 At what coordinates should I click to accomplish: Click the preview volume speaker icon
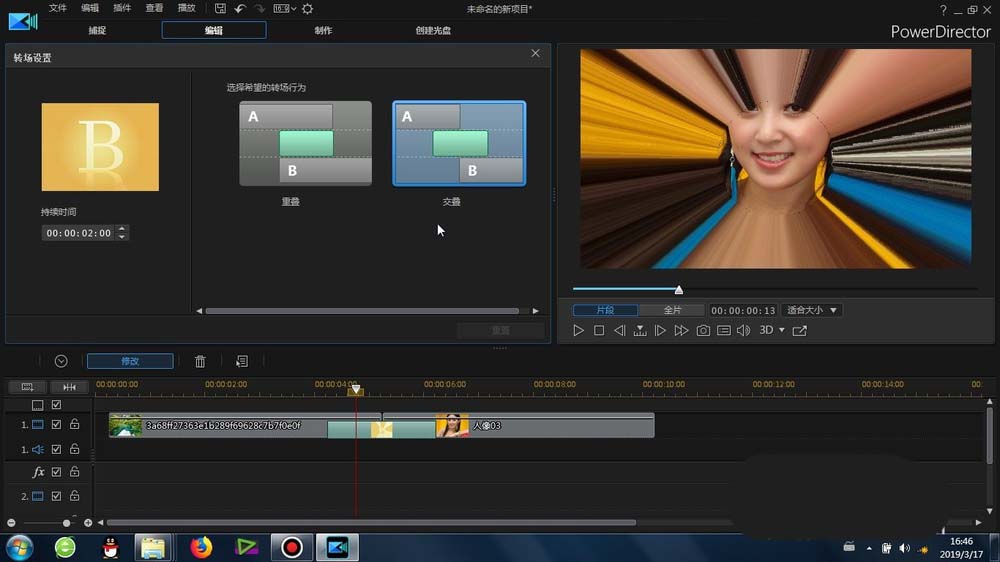click(x=744, y=330)
